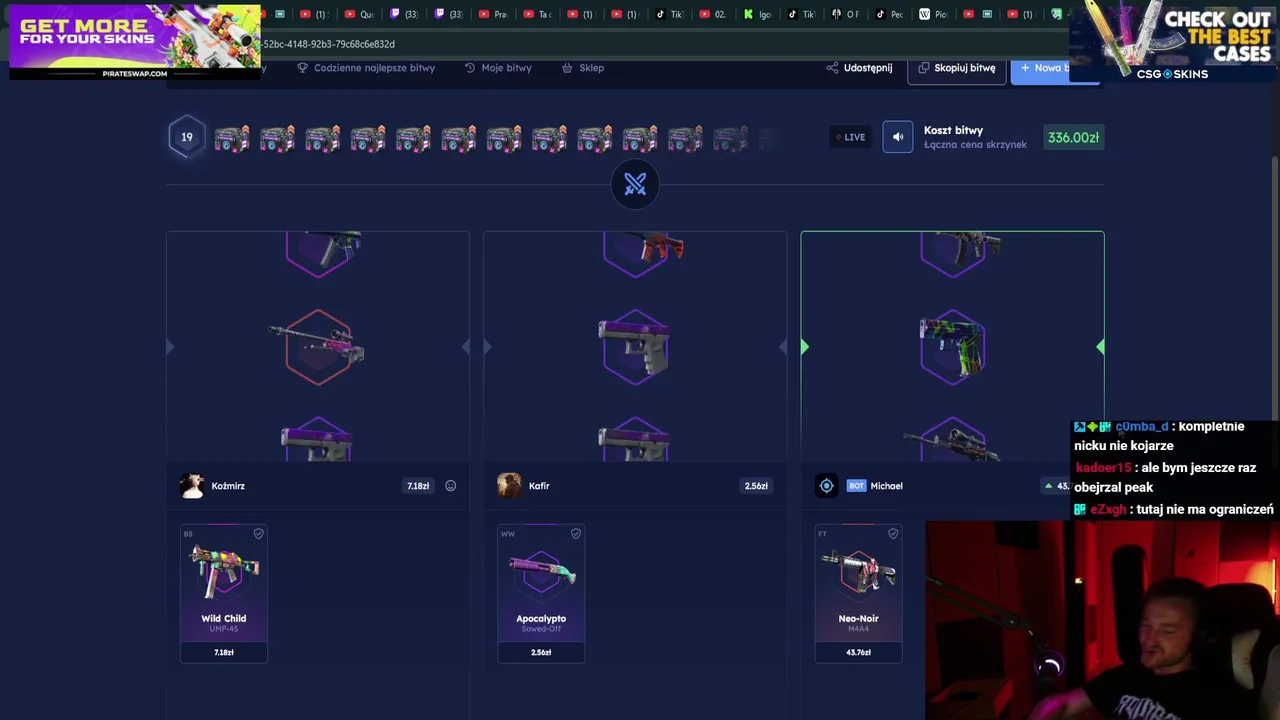The width and height of the screenshot is (1280, 720).
Task: Click the red-hexagon sniper rifle in Kożmirz reel
Action: tap(318, 347)
